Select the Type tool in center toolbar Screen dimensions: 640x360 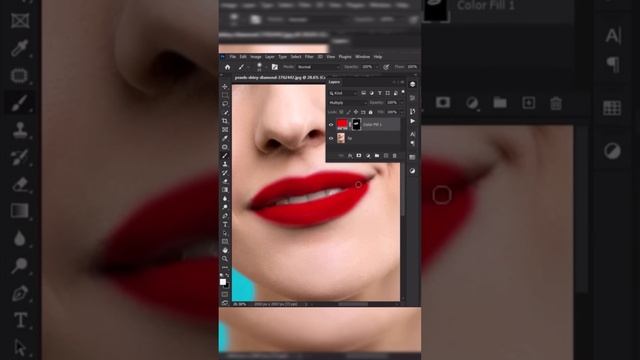[x=225, y=224]
